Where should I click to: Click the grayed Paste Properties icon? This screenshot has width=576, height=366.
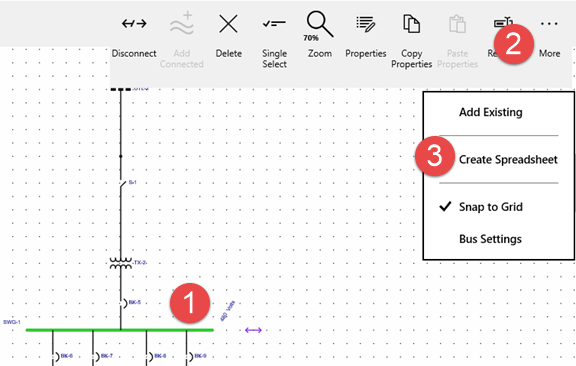[457, 24]
